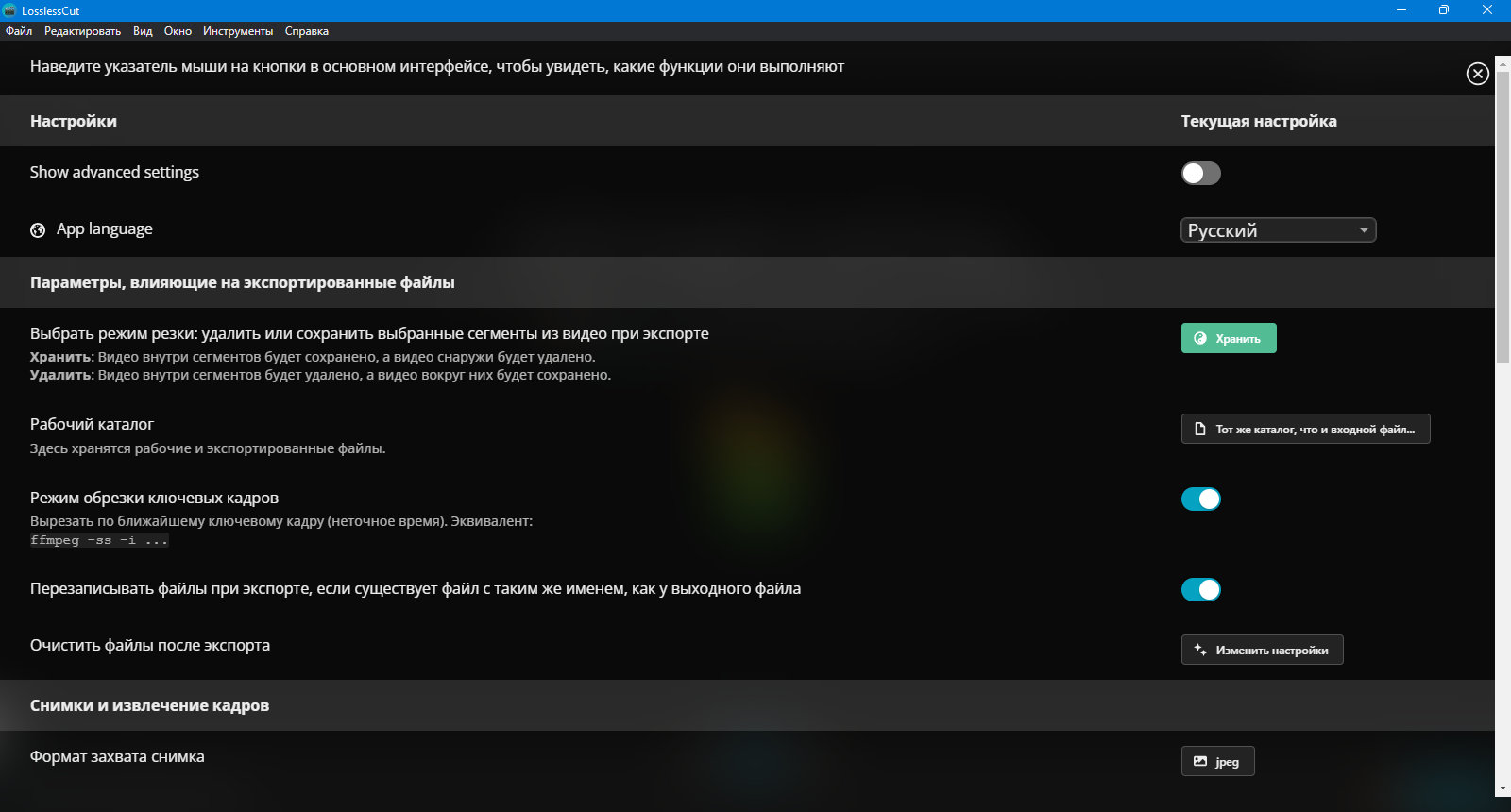Click the Рабочий каталог label
The width and height of the screenshot is (1511, 812).
pyautogui.click(x=92, y=424)
